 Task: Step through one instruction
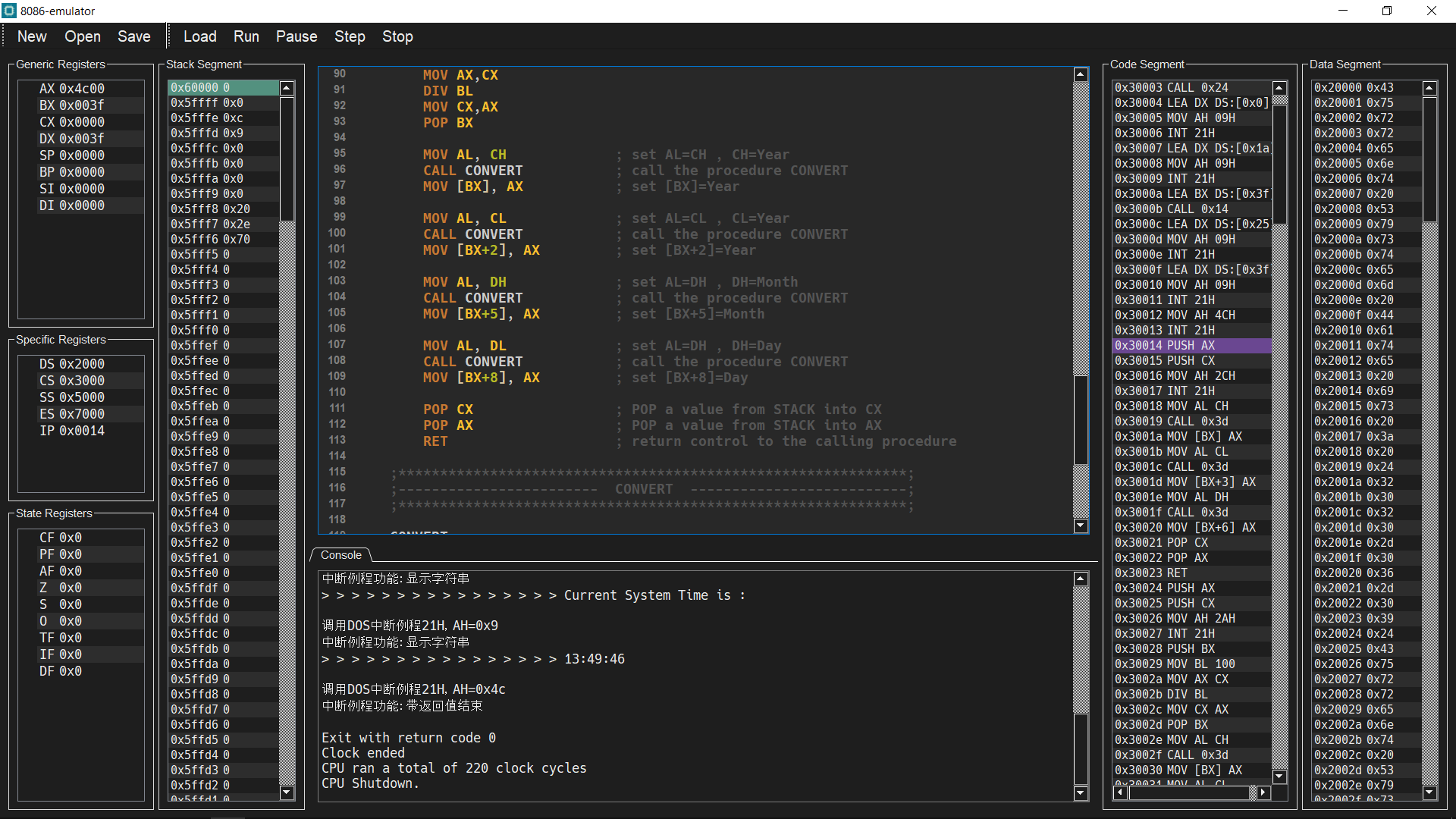click(x=350, y=36)
